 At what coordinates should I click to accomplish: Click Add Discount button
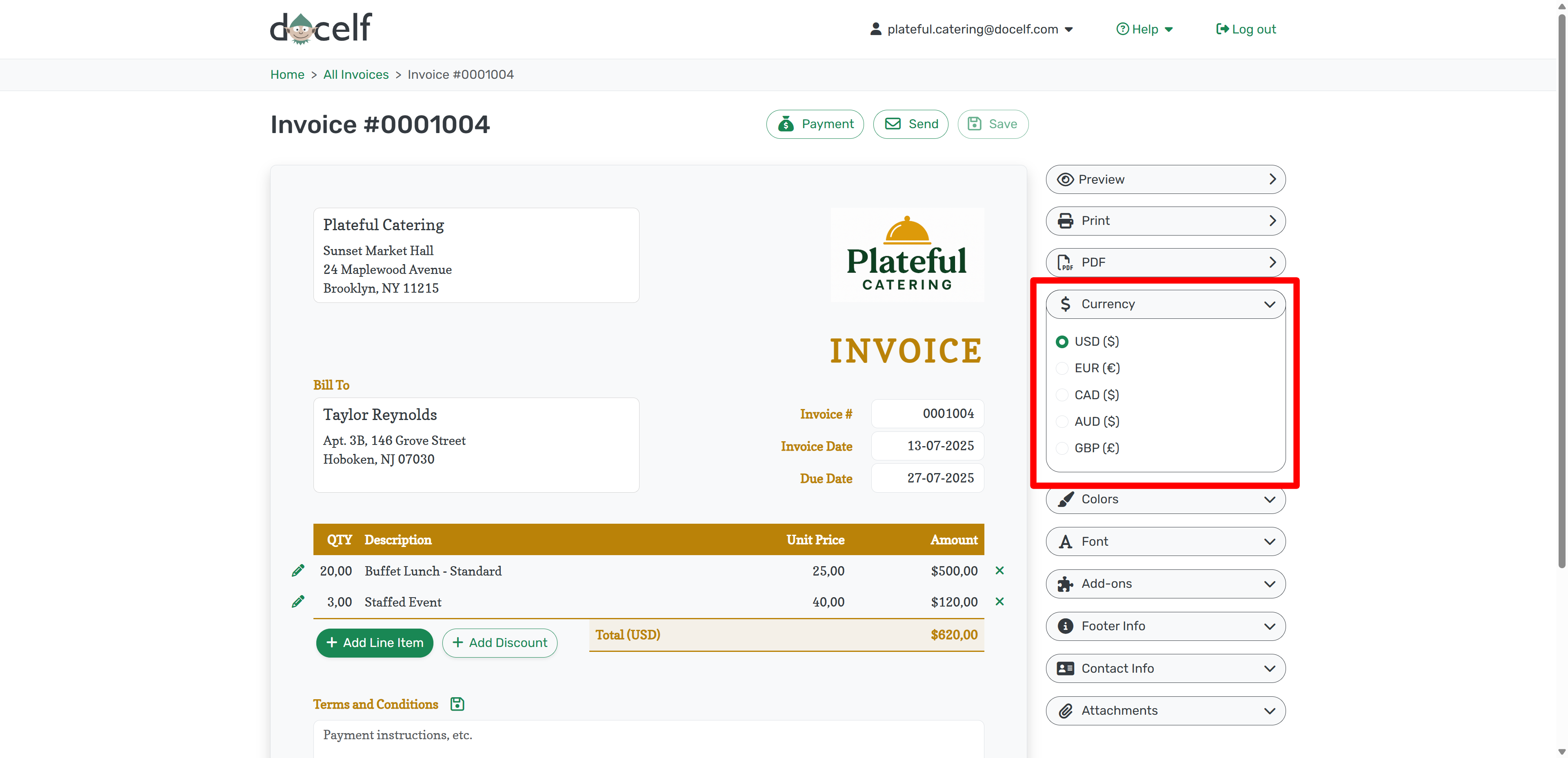click(x=500, y=643)
